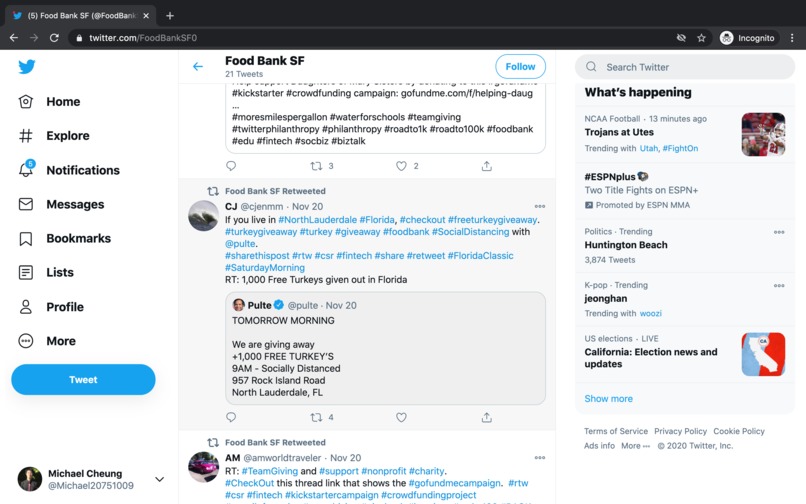Open the #FloridaClassic hashtag
The height and width of the screenshot is (504, 806).
click(480, 256)
